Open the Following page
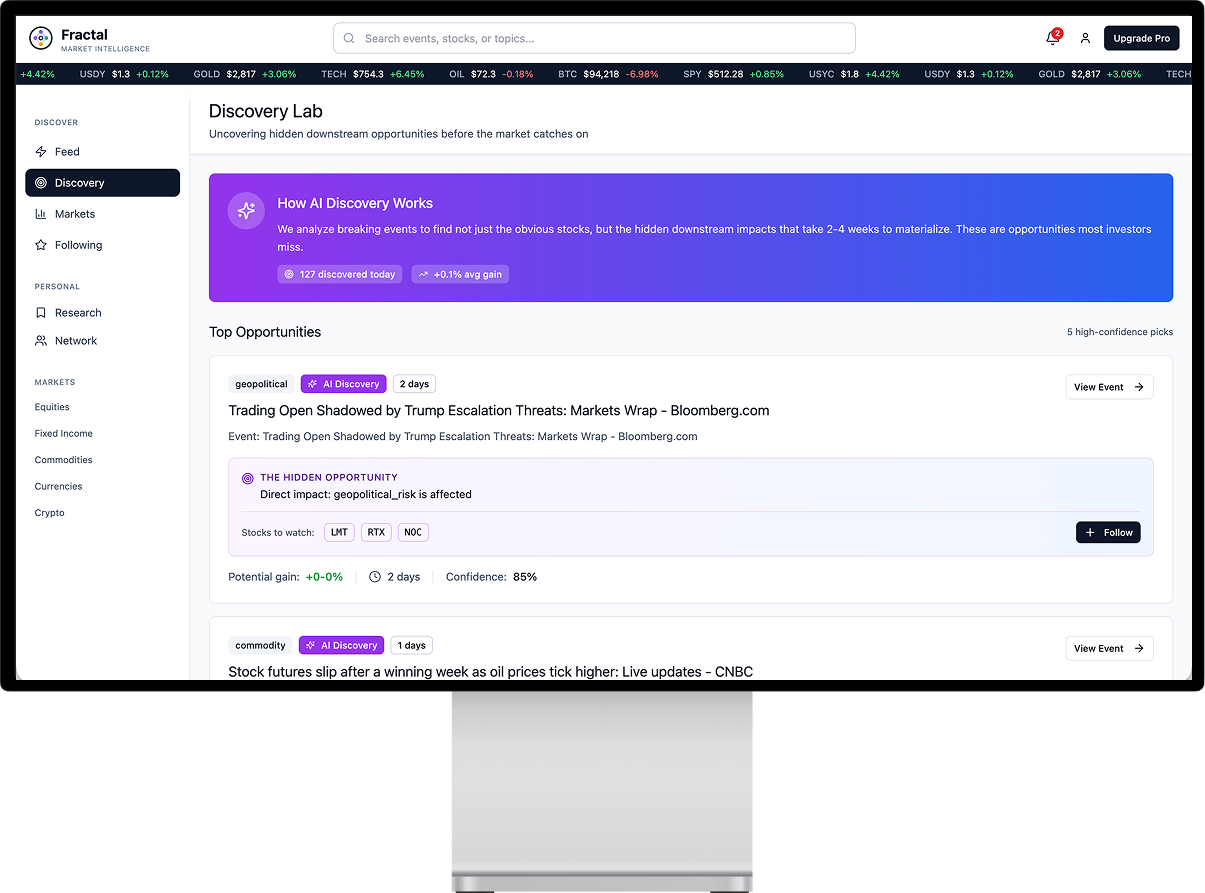Image resolution: width=1205 pixels, height=893 pixels. click(102, 245)
